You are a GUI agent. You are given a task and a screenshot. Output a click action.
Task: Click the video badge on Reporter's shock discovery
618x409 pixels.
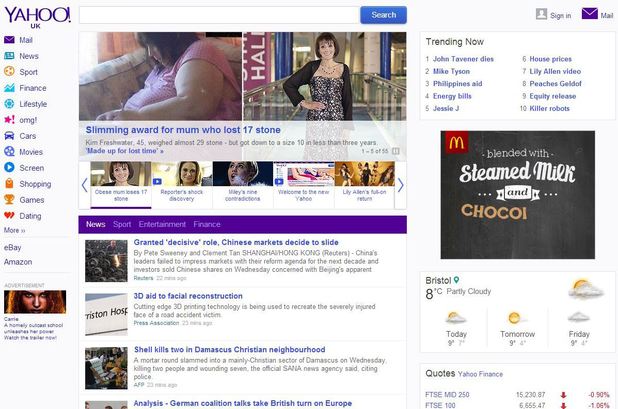(x=157, y=182)
